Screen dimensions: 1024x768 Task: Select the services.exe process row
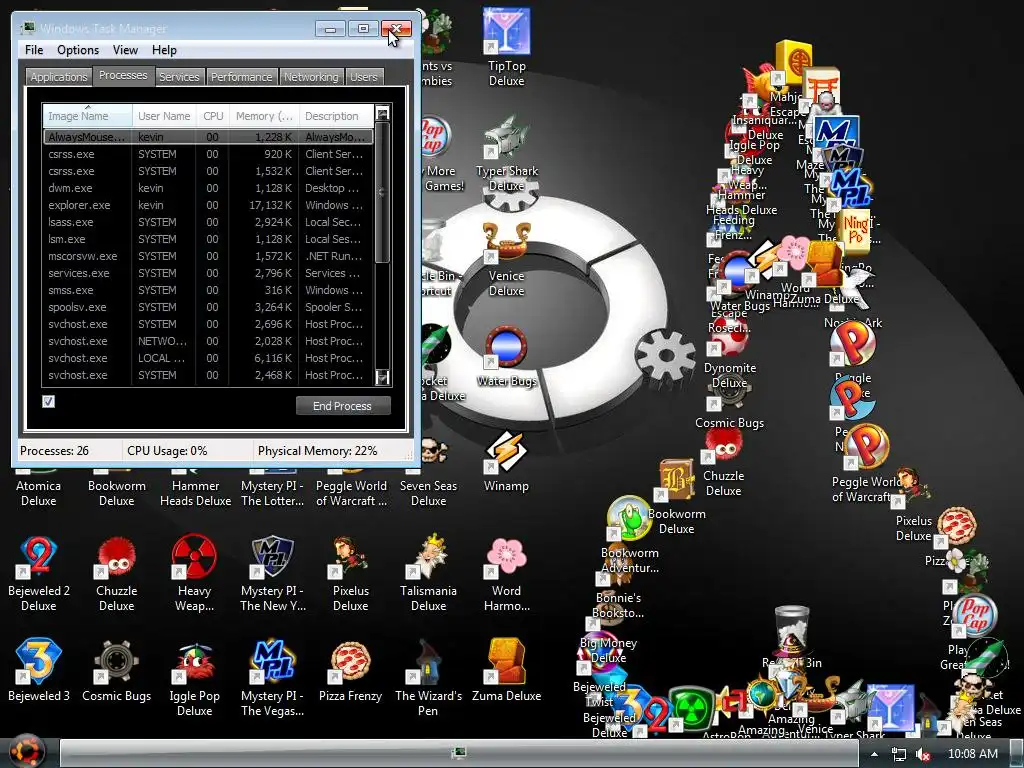[x=208, y=273]
